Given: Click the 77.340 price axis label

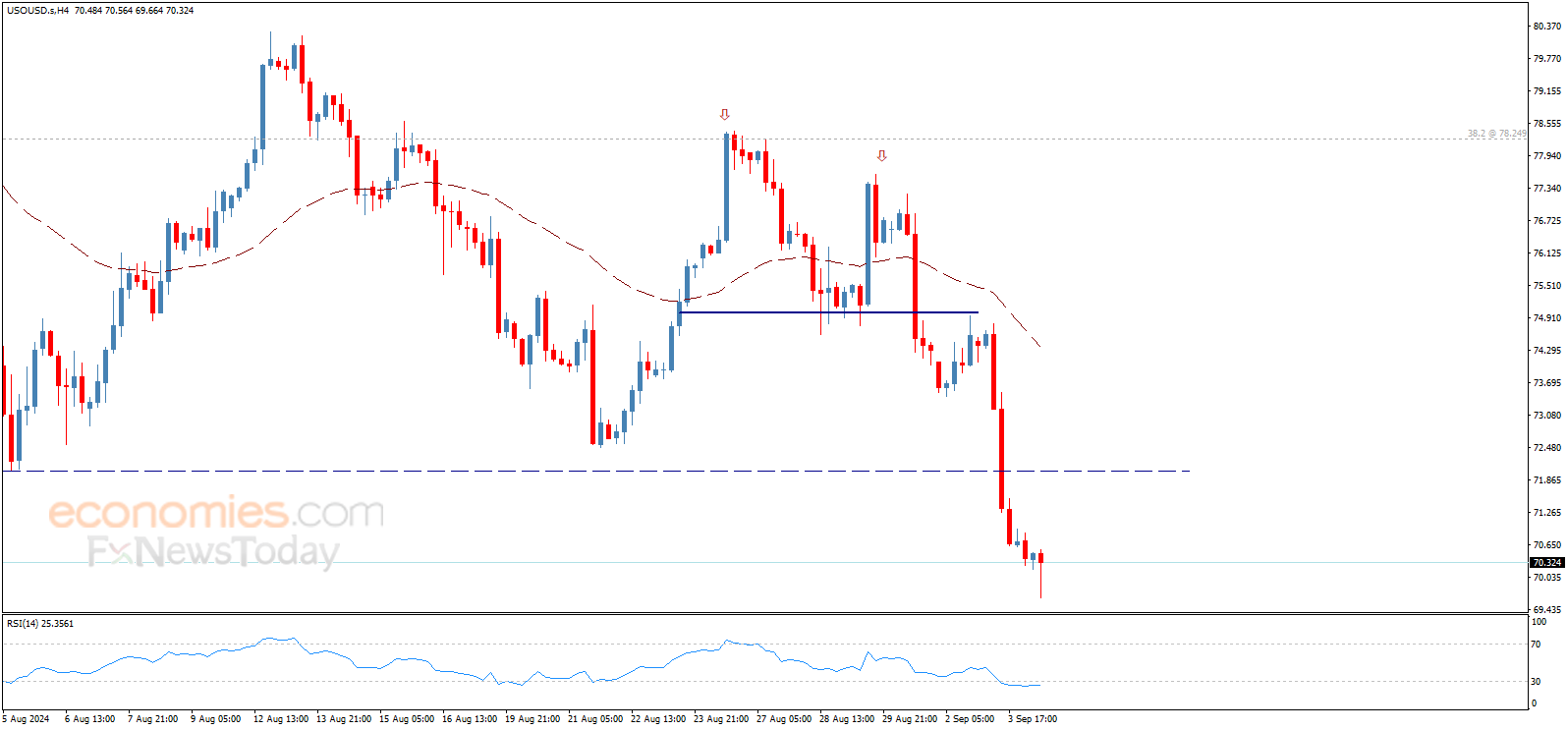Looking at the screenshot, I should (1547, 189).
